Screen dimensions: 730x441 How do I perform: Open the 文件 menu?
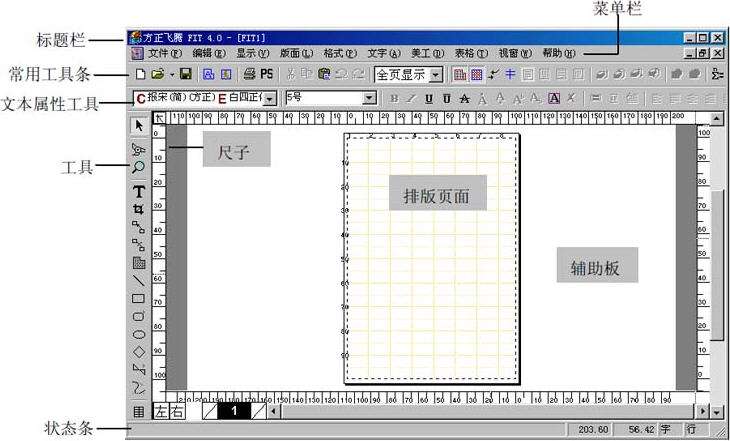[x=165, y=54]
